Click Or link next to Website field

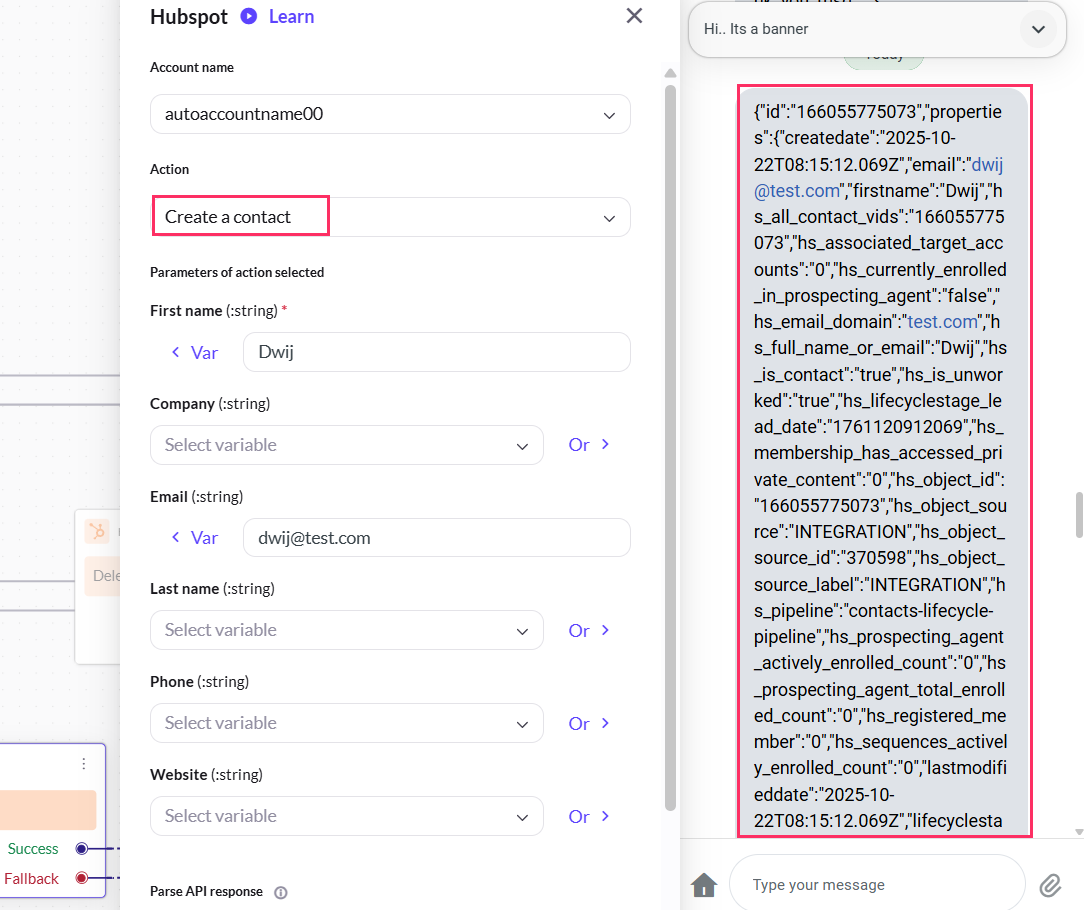point(588,816)
